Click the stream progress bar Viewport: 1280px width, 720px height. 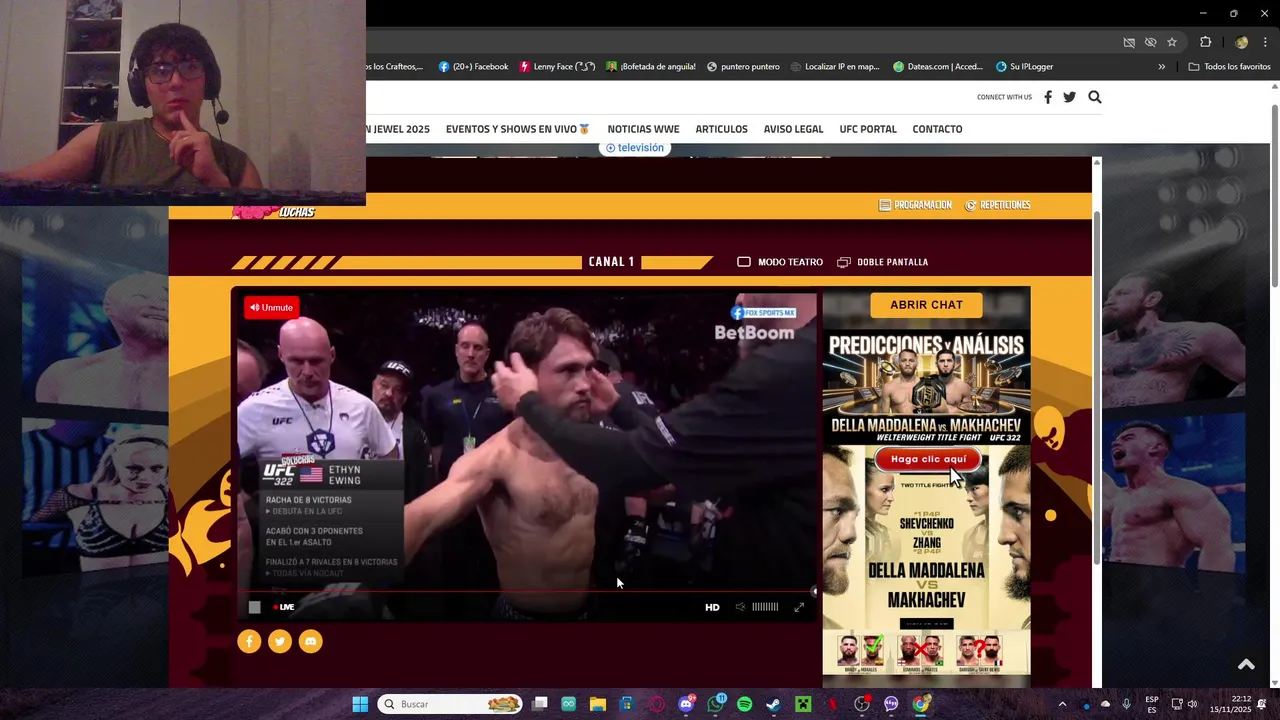click(525, 591)
